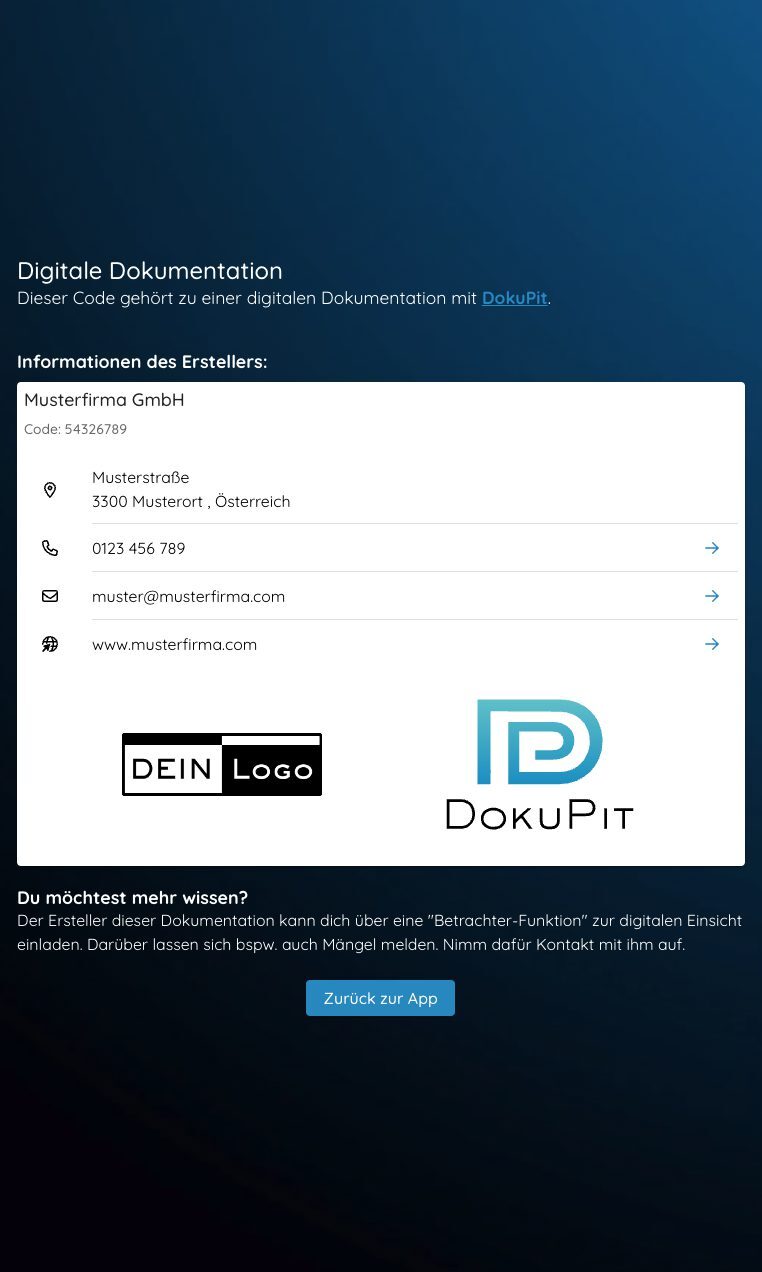The image size is (762, 1272).
Task: Tap the arrow beside the email address
Action: [712, 596]
